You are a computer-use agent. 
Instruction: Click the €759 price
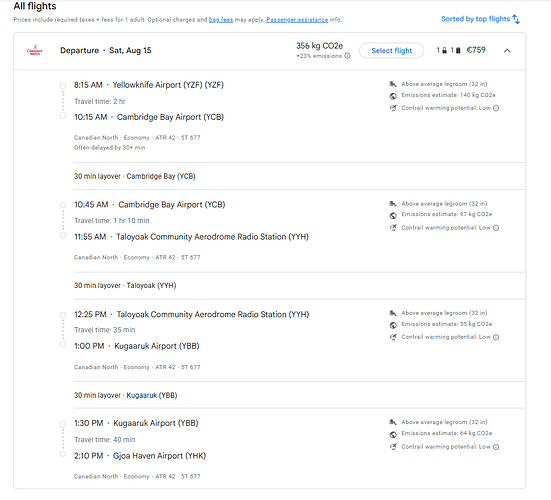click(476, 50)
